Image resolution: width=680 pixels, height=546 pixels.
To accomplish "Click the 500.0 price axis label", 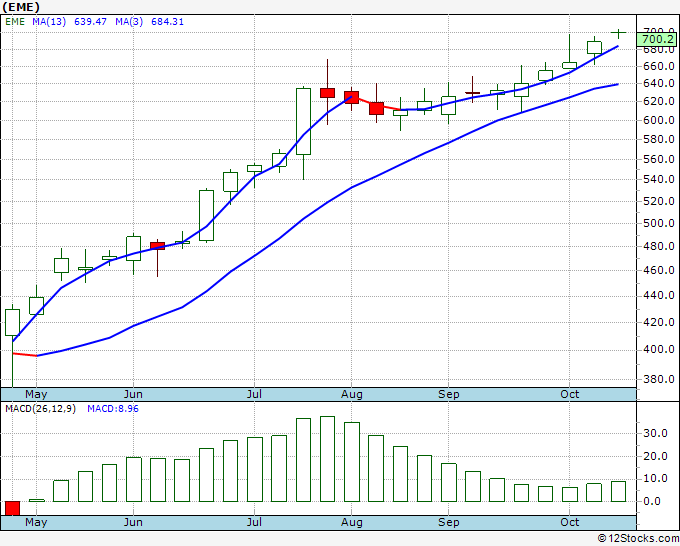I will click(659, 223).
